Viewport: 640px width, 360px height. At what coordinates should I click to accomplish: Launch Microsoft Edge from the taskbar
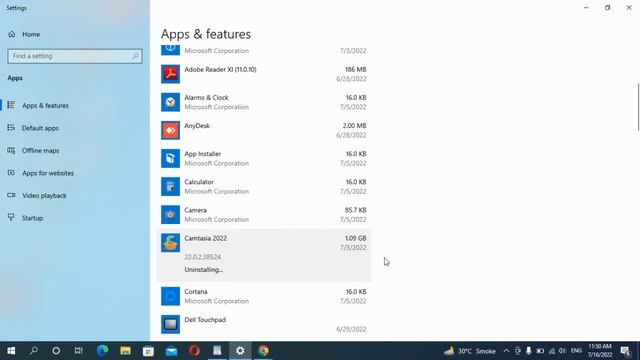[102, 351]
